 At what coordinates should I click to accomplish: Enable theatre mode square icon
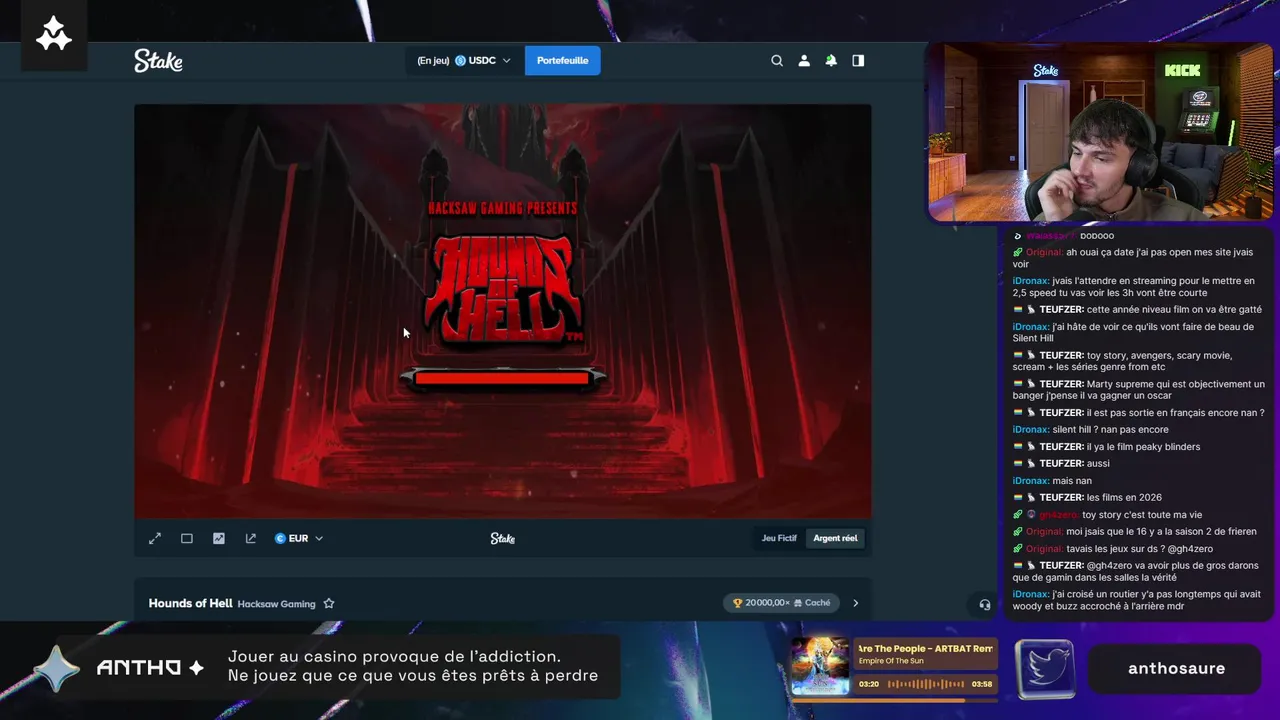coord(187,538)
